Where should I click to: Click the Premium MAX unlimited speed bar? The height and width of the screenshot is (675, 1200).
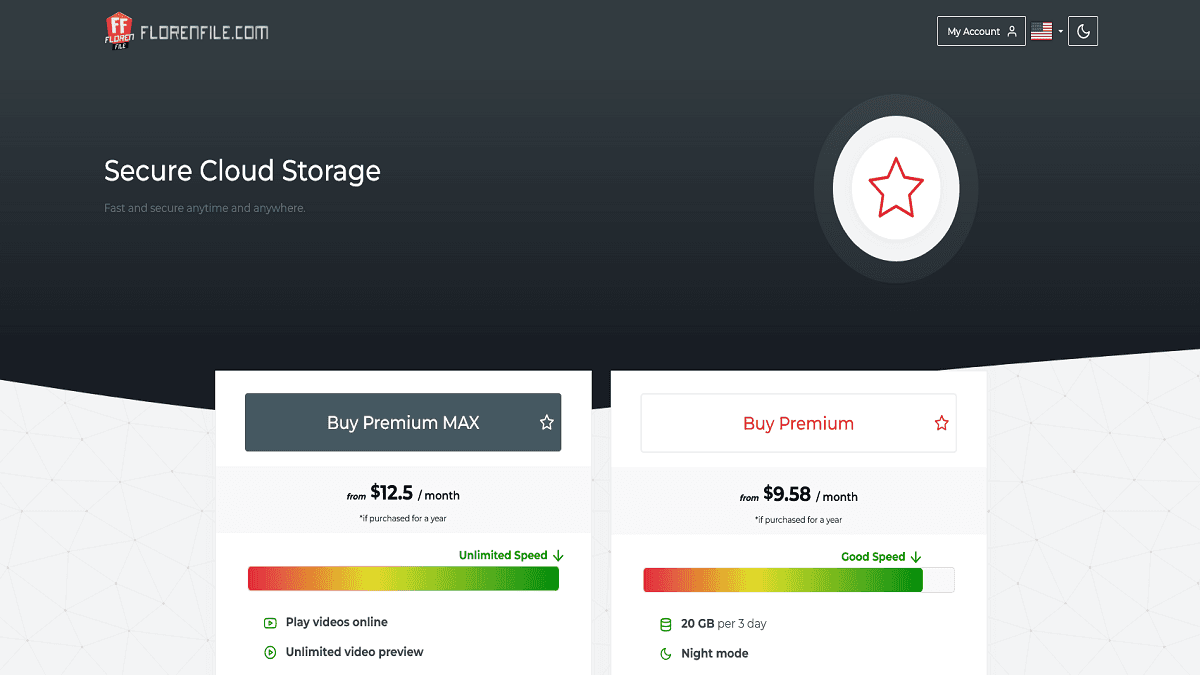pyautogui.click(x=403, y=579)
